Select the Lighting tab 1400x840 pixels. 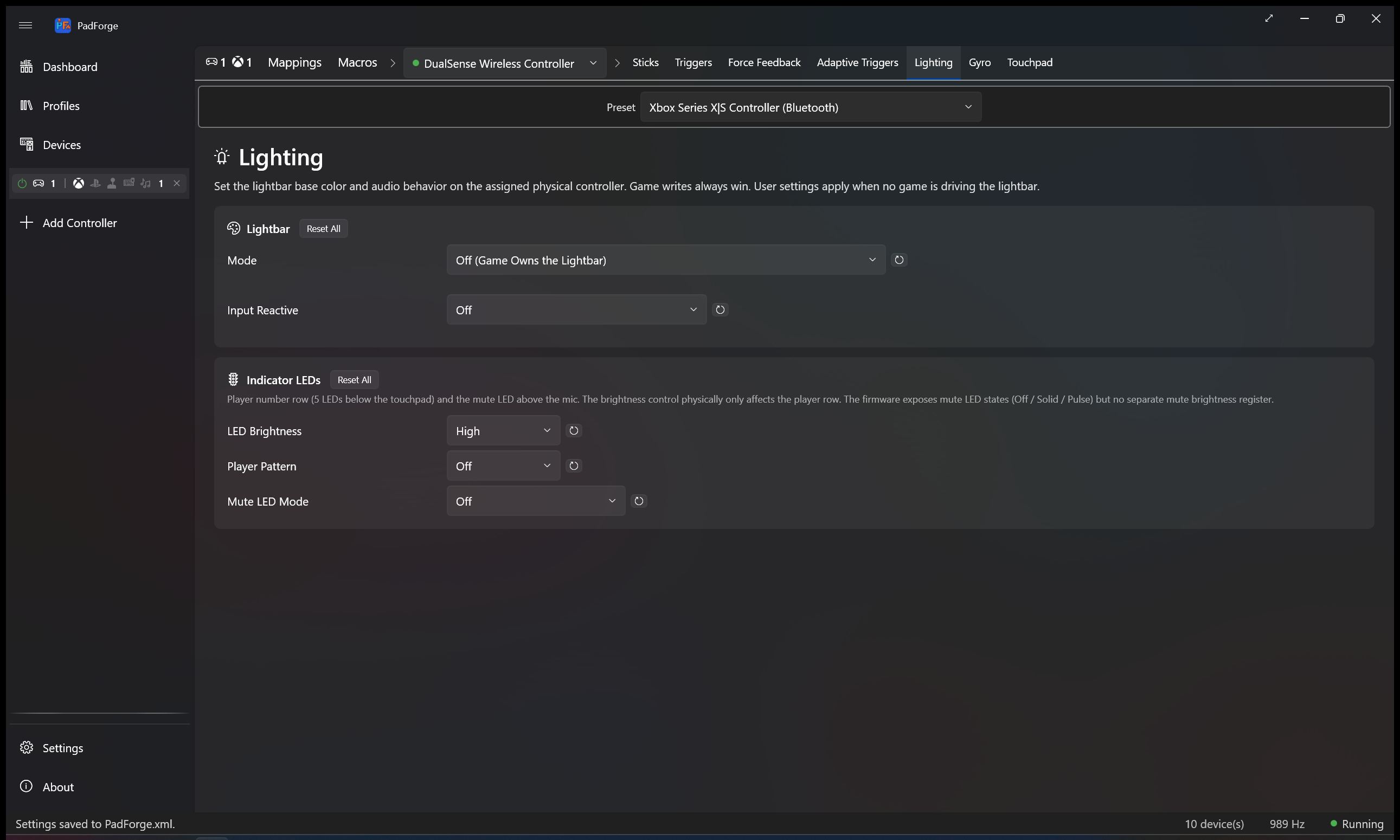[x=933, y=62]
